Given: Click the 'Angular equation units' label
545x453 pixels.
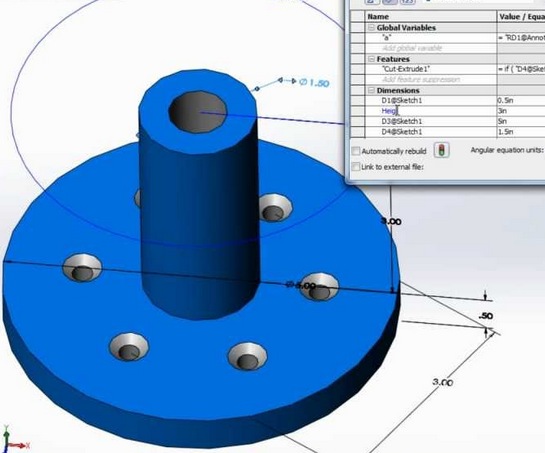Looking at the screenshot, I should [x=506, y=150].
